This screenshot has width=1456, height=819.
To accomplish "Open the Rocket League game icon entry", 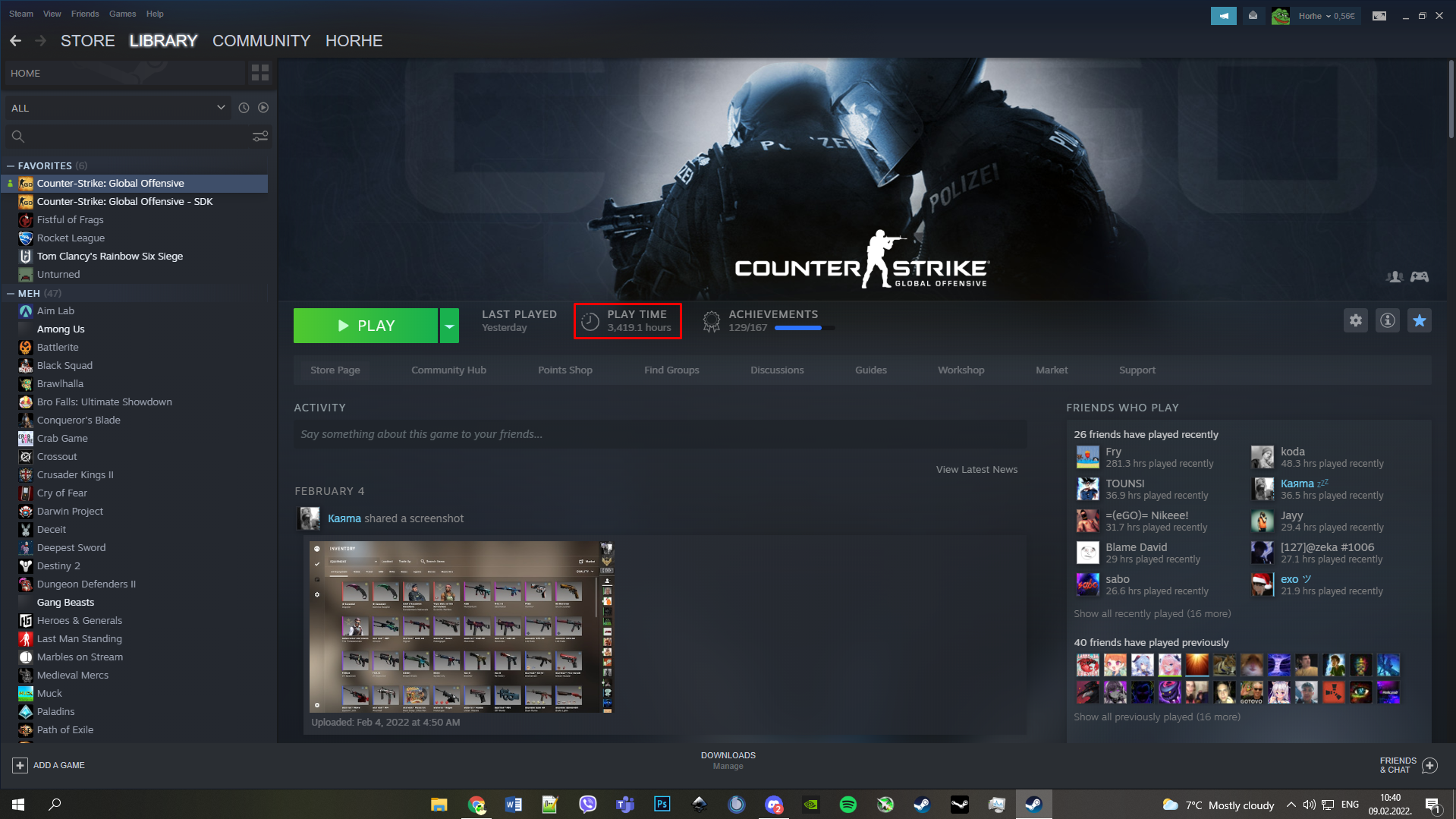I will (x=26, y=238).
